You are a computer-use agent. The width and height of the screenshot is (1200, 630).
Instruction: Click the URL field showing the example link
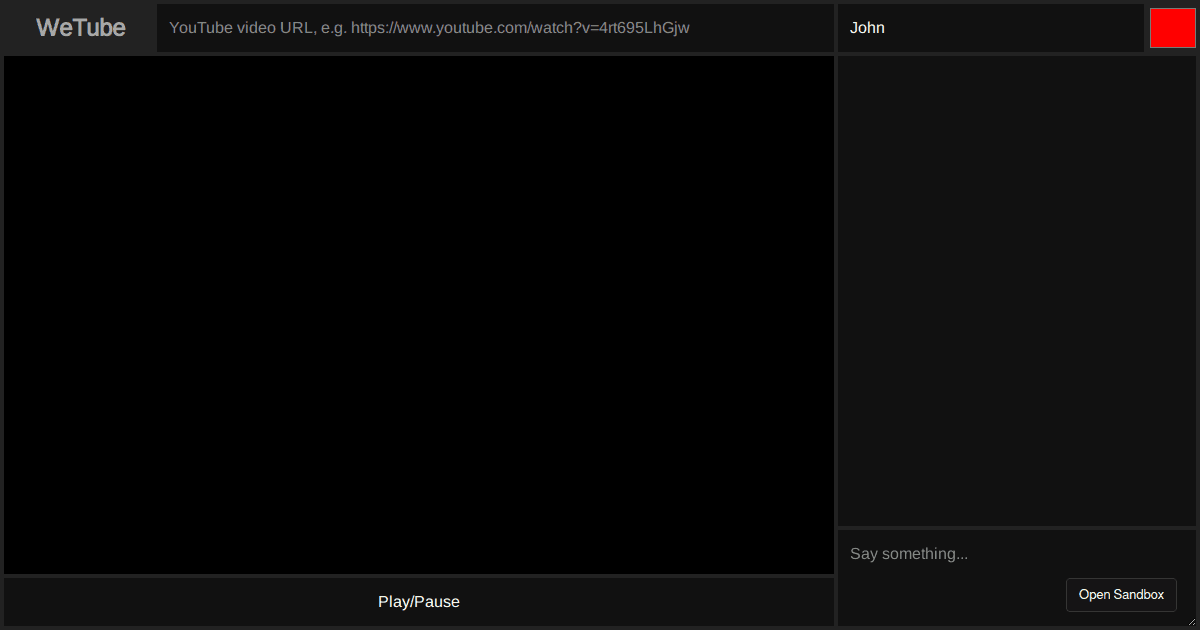(495, 27)
